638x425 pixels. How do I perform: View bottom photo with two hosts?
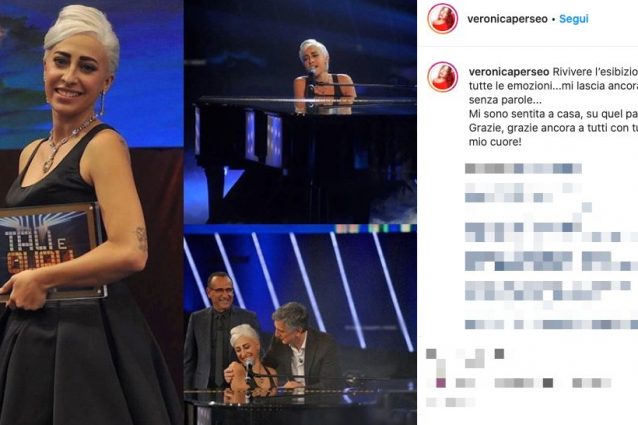click(x=300, y=325)
